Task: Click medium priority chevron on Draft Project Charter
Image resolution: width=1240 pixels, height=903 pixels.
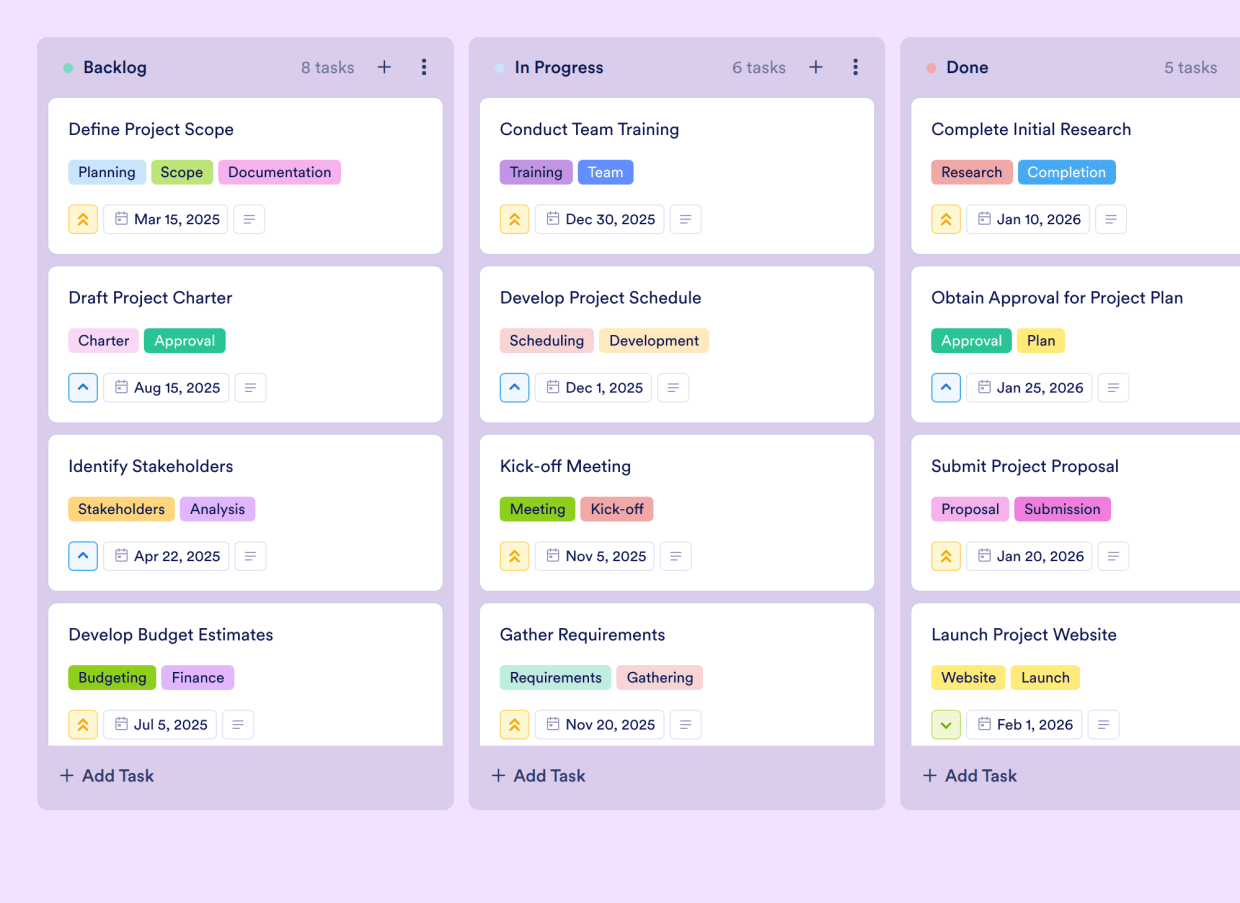Action: (83, 387)
